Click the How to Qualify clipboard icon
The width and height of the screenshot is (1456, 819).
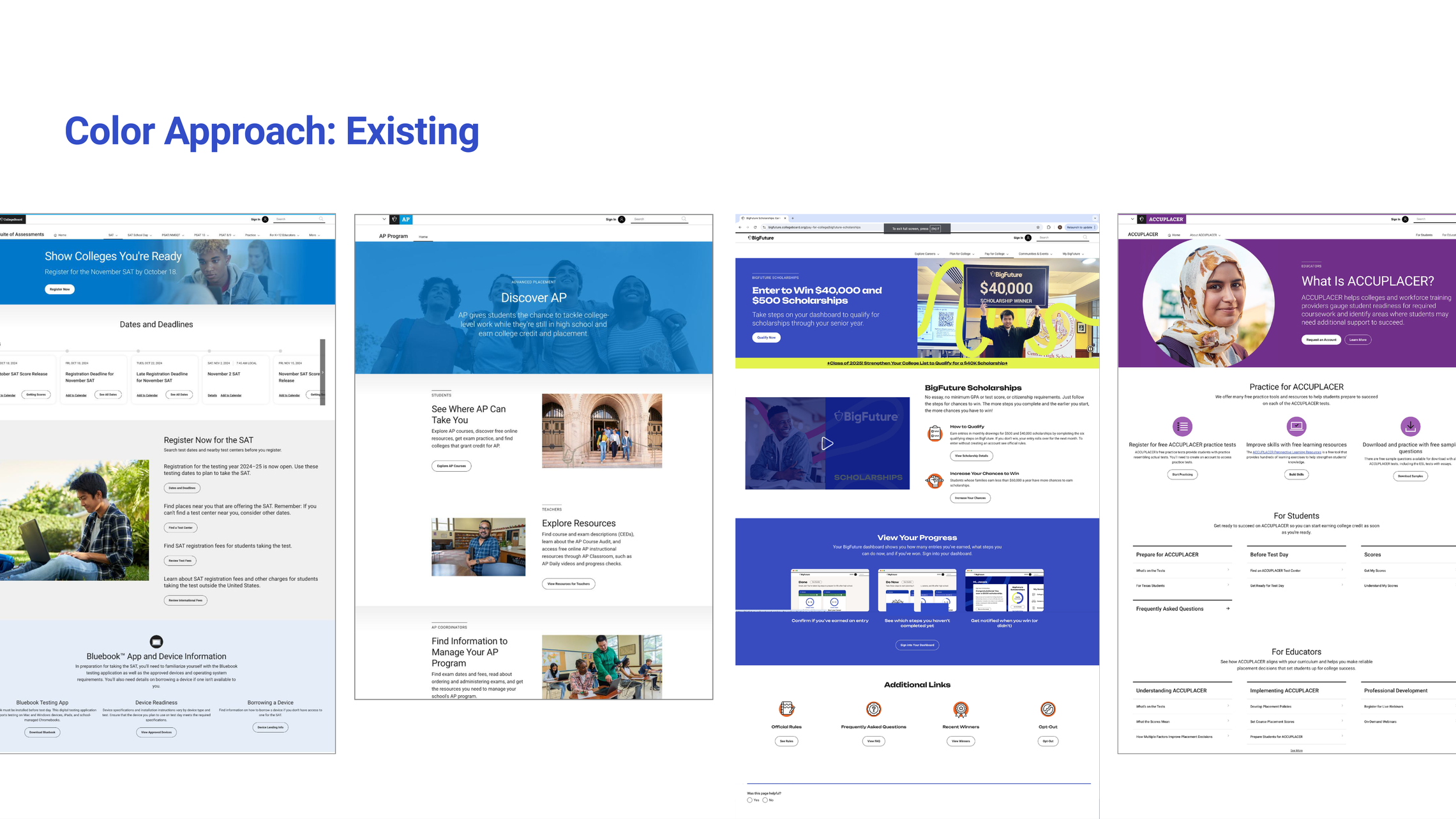(934, 433)
